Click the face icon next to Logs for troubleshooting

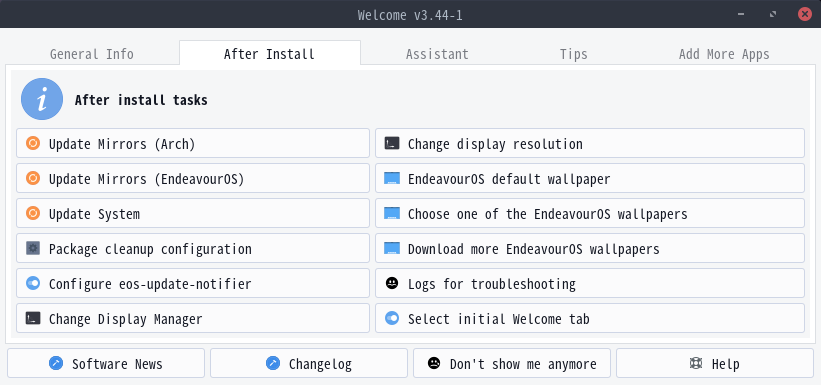click(392, 283)
